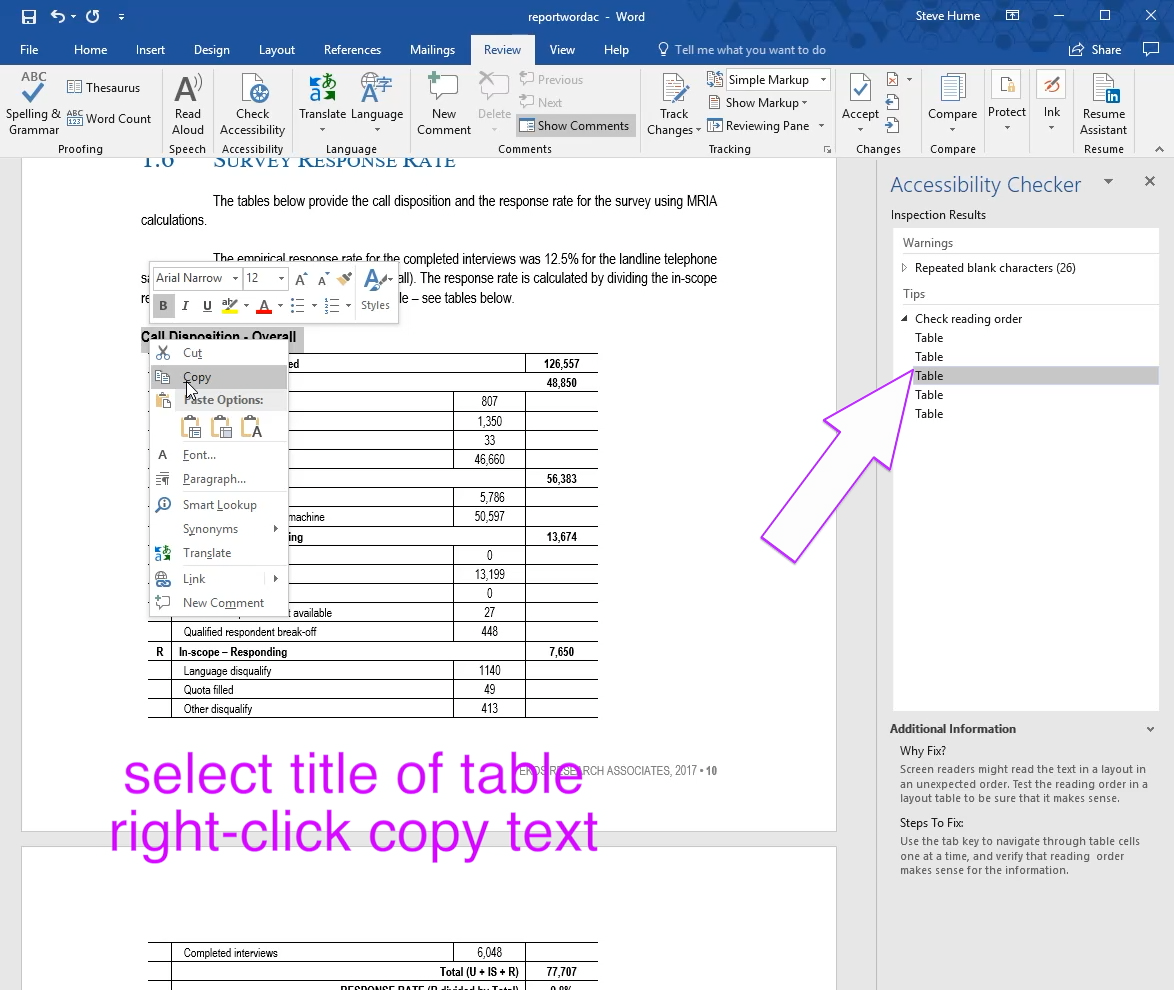Collapse the ribbon with the arrow

[x=1159, y=149]
